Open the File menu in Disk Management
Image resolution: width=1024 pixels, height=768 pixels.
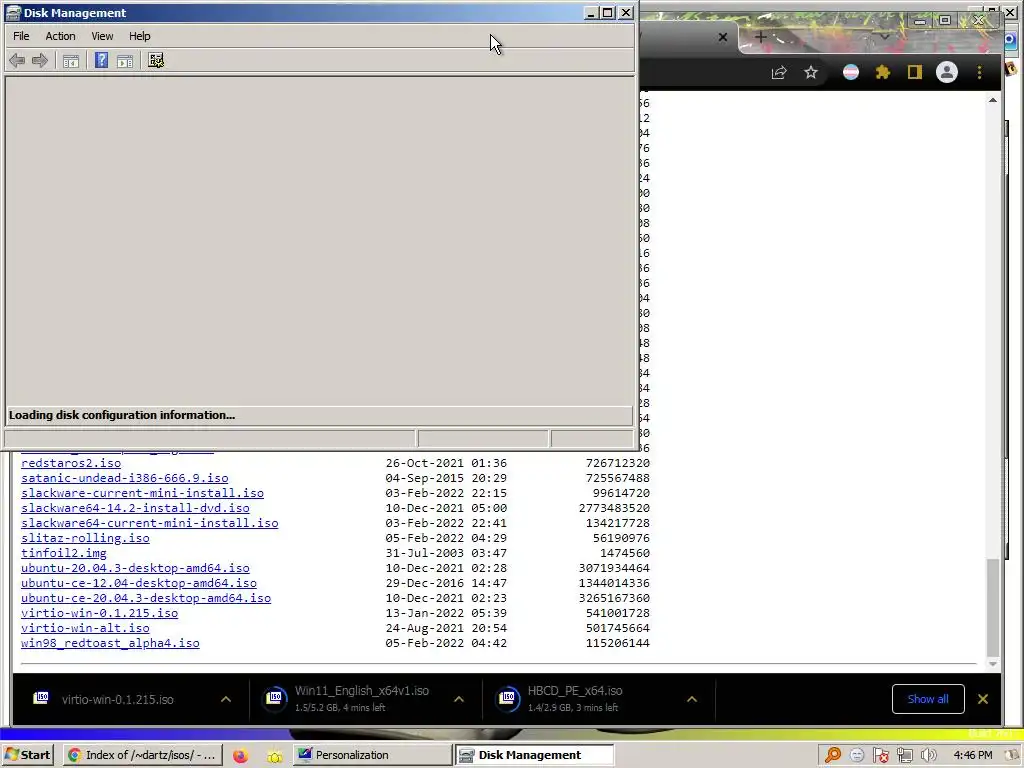pyautogui.click(x=21, y=36)
